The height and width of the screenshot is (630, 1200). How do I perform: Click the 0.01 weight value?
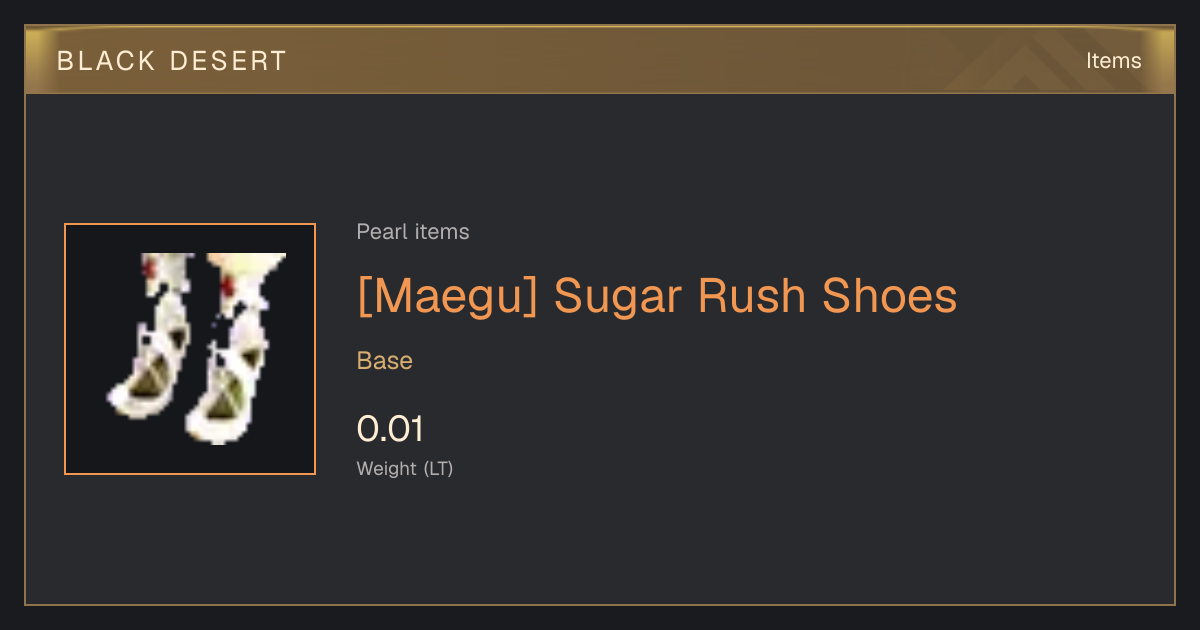[390, 429]
